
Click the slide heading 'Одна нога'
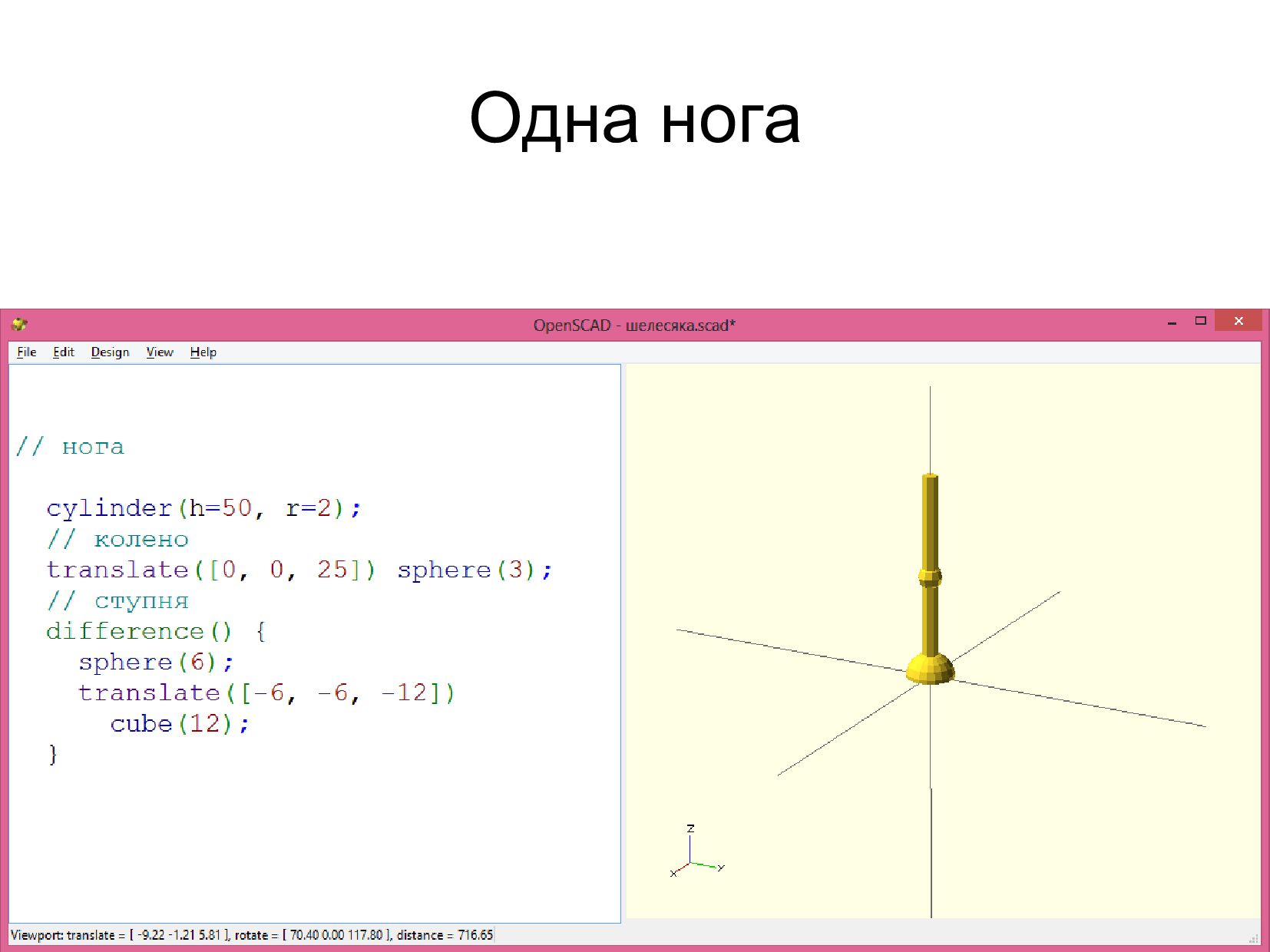635,118
